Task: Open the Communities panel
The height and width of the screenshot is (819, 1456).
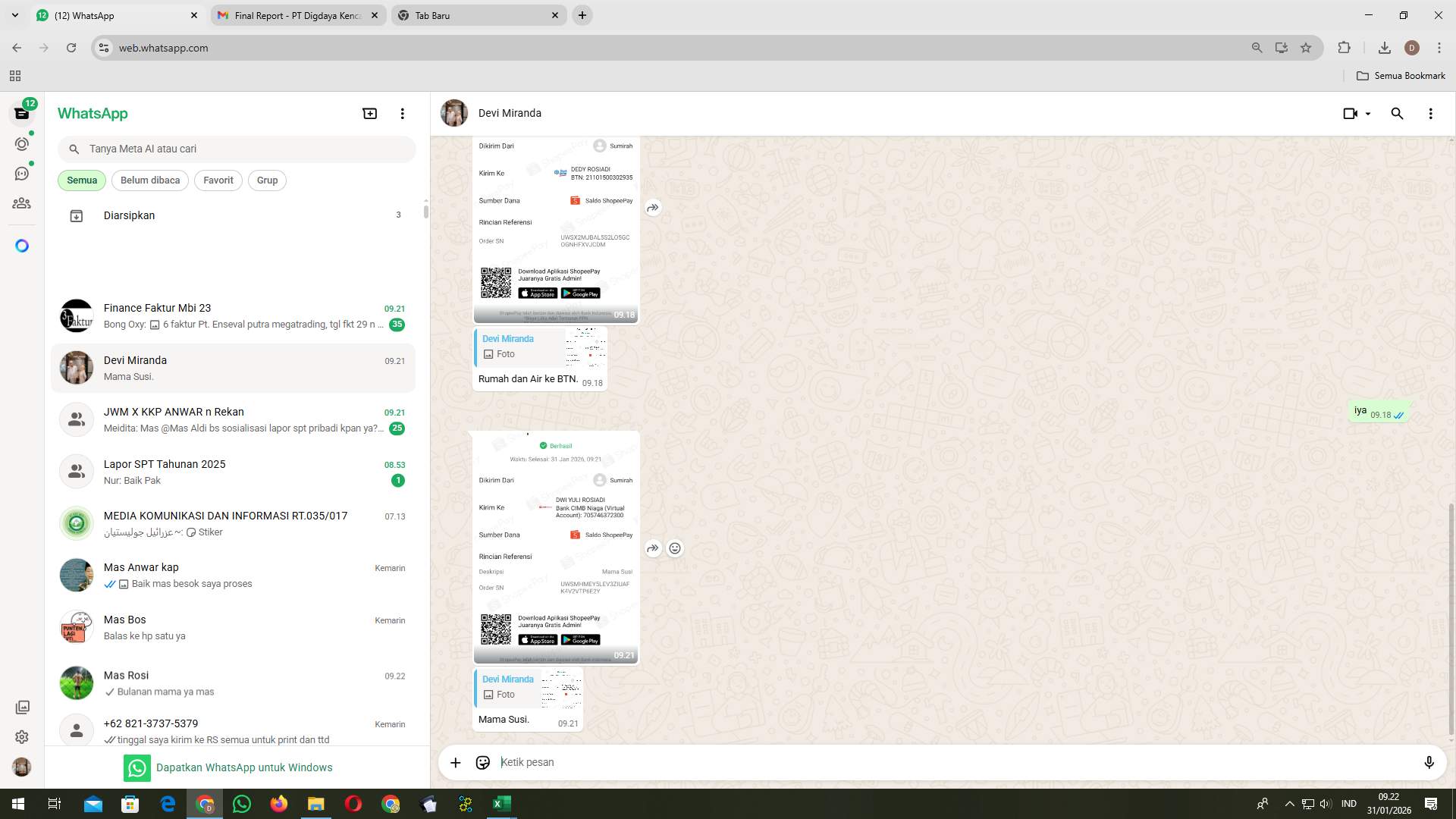Action: (22, 203)
